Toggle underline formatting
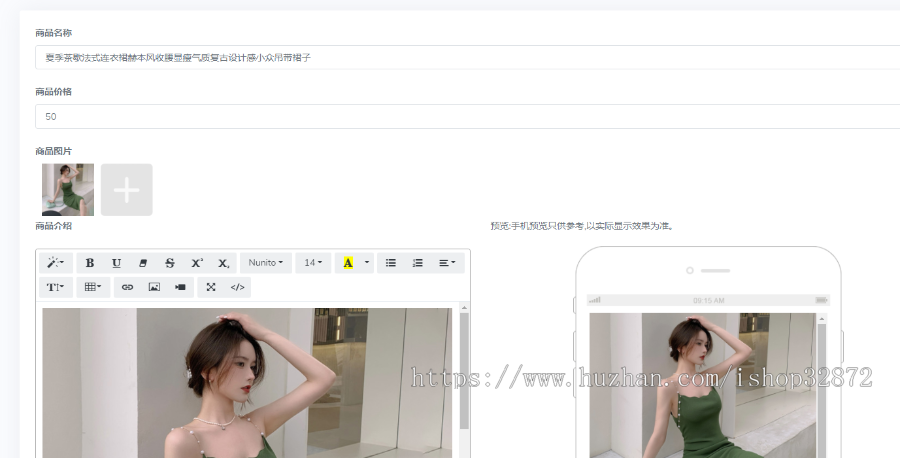This screenshot has height=458, width=900. (x=117, y=263)
